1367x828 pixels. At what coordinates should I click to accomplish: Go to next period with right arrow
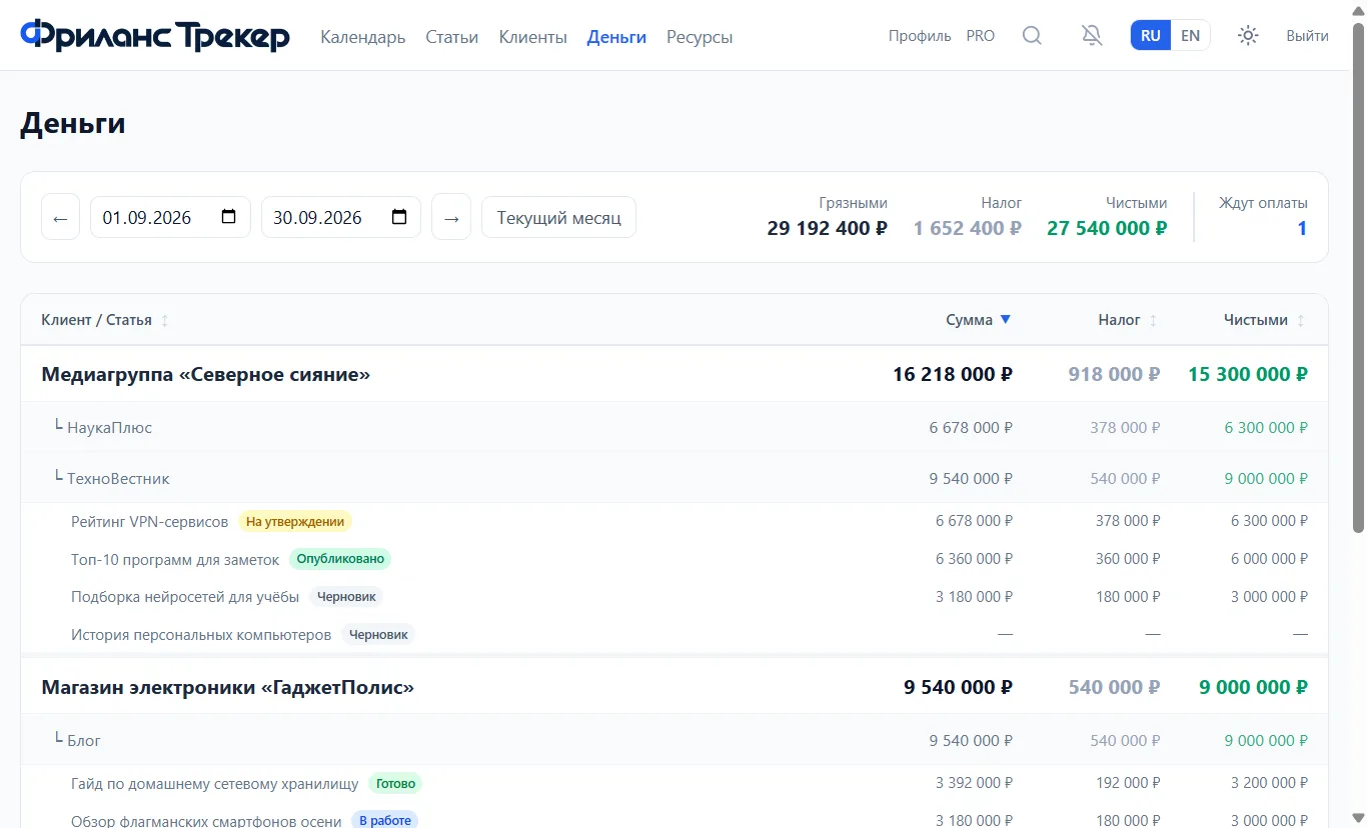[x=451, y=218]
